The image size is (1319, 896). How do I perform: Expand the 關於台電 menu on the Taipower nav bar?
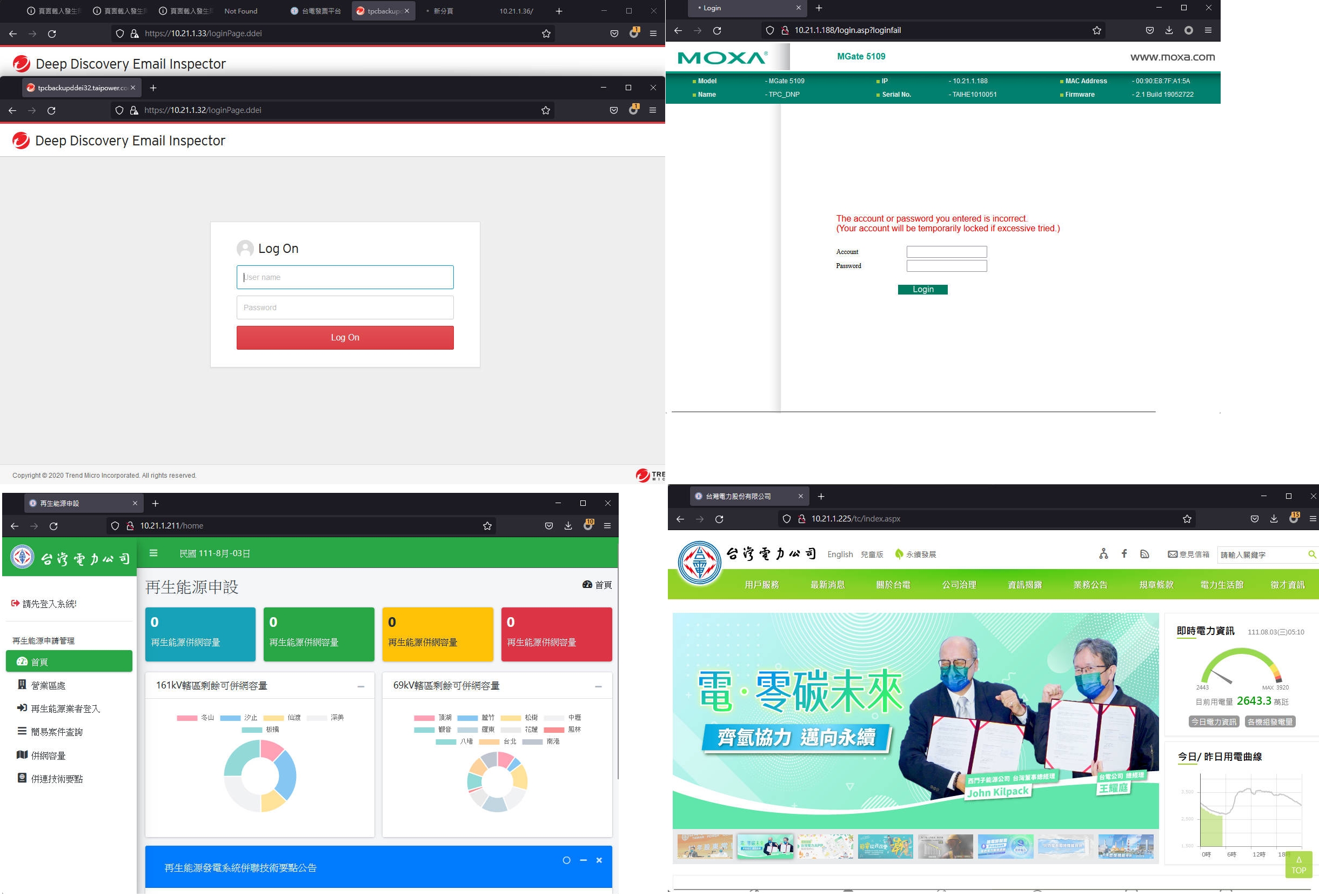[x=893, y=585]
